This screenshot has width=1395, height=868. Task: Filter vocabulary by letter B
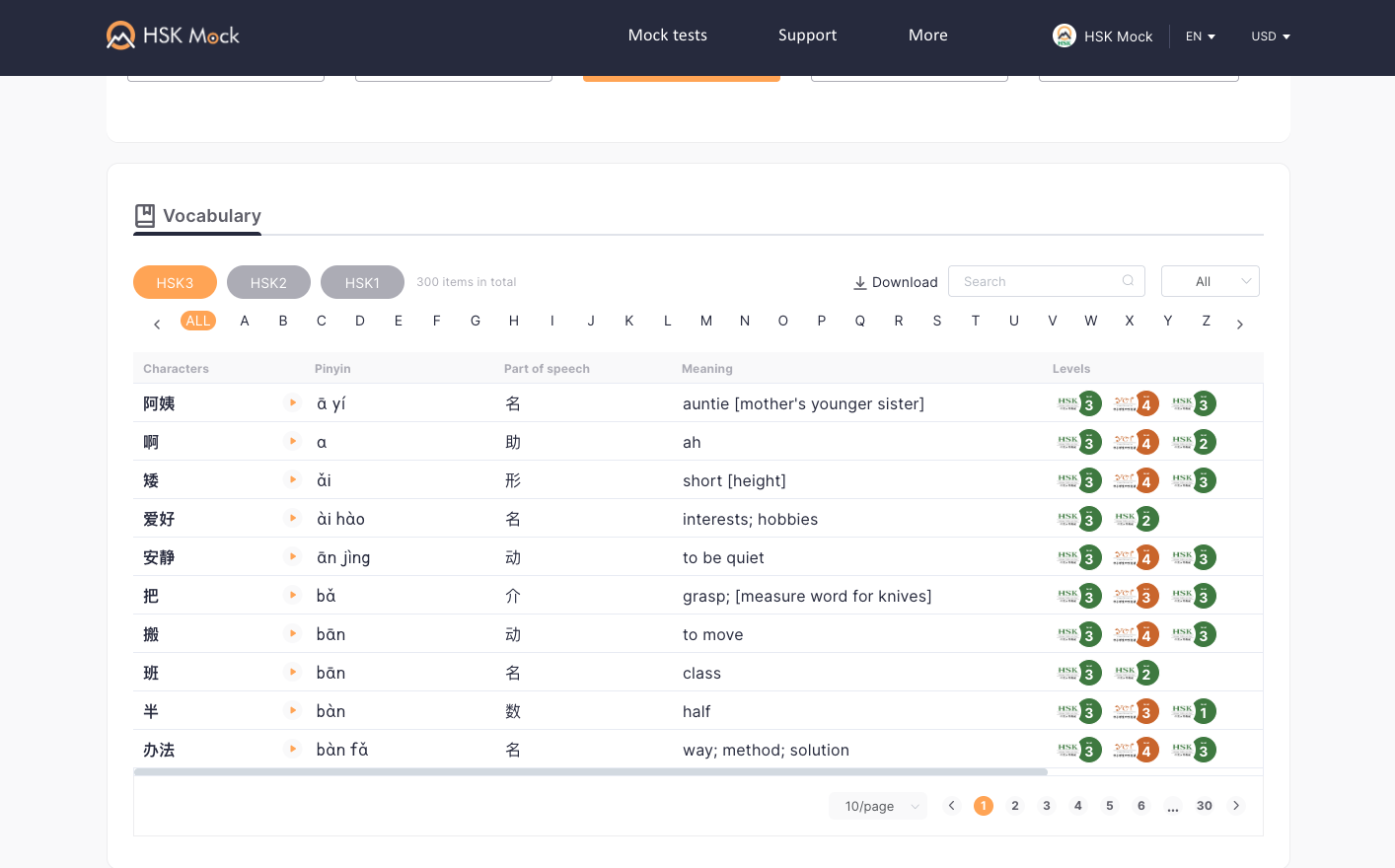[283, 321]
